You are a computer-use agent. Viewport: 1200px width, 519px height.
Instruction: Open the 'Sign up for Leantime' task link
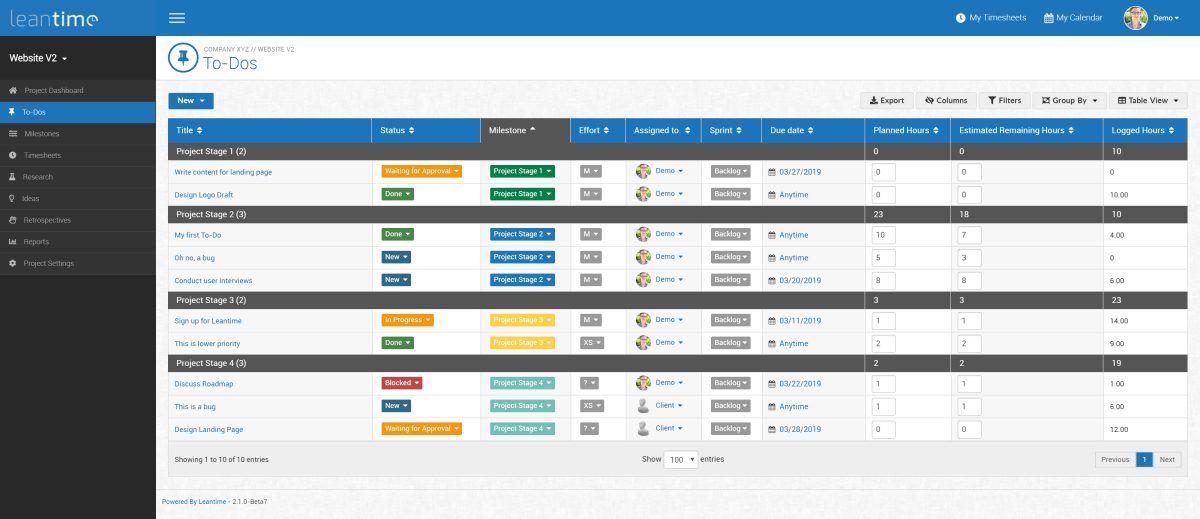tap(208, 321)
